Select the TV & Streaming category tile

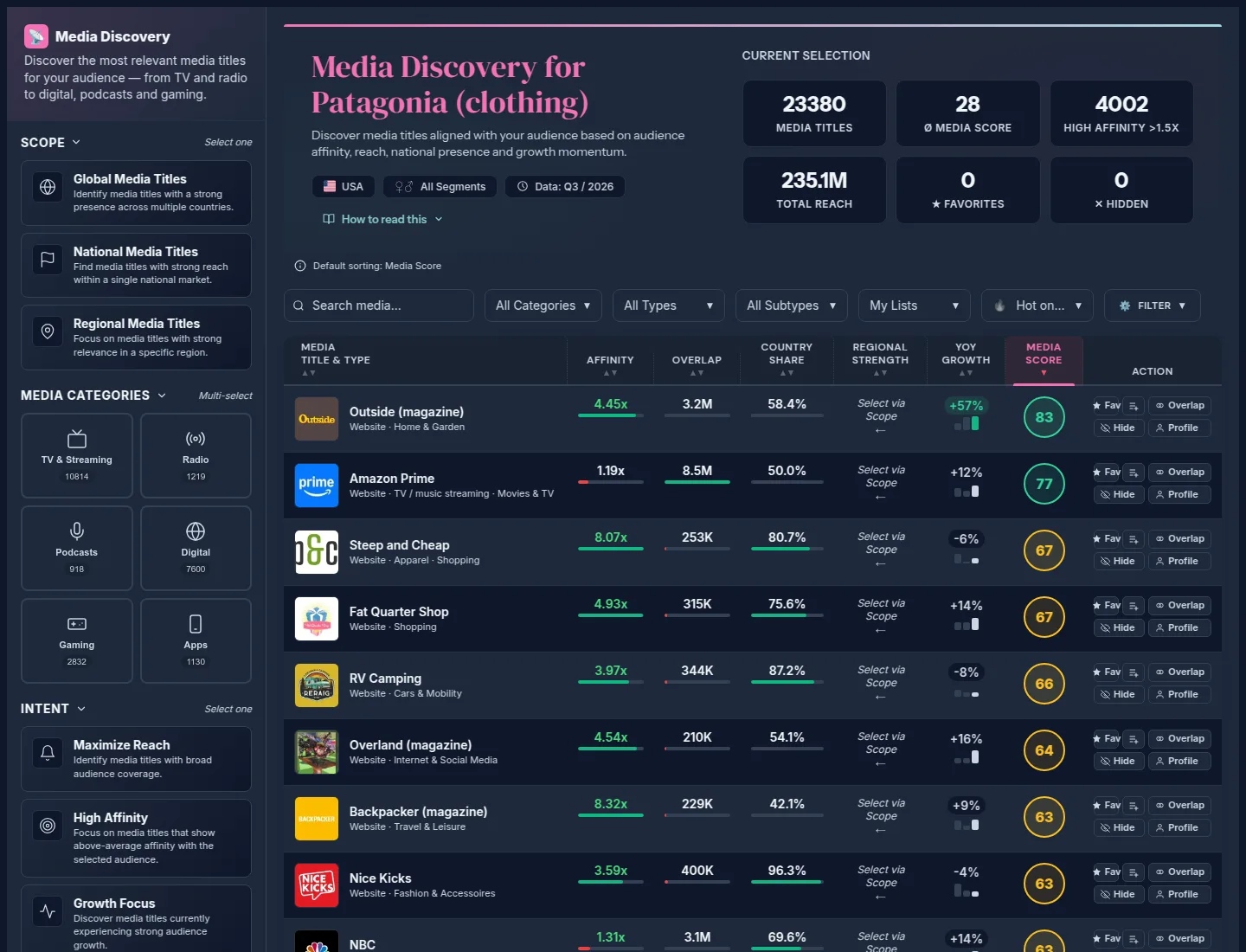coord(77,455)
